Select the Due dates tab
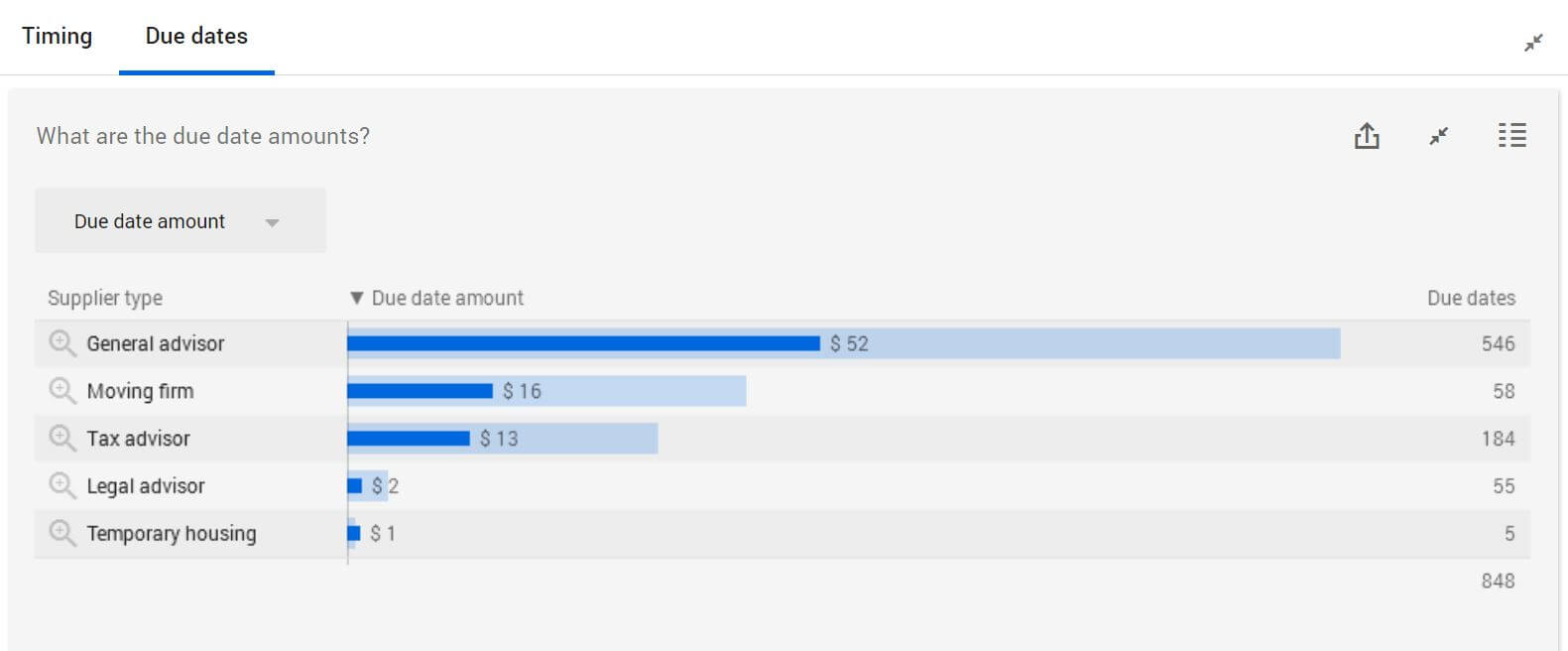 click(196, 36)
